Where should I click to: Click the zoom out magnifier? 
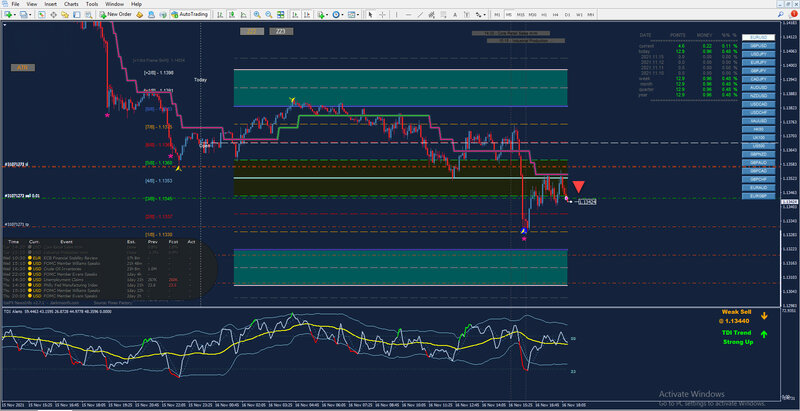pyautogui.click(x=269, y=14)
